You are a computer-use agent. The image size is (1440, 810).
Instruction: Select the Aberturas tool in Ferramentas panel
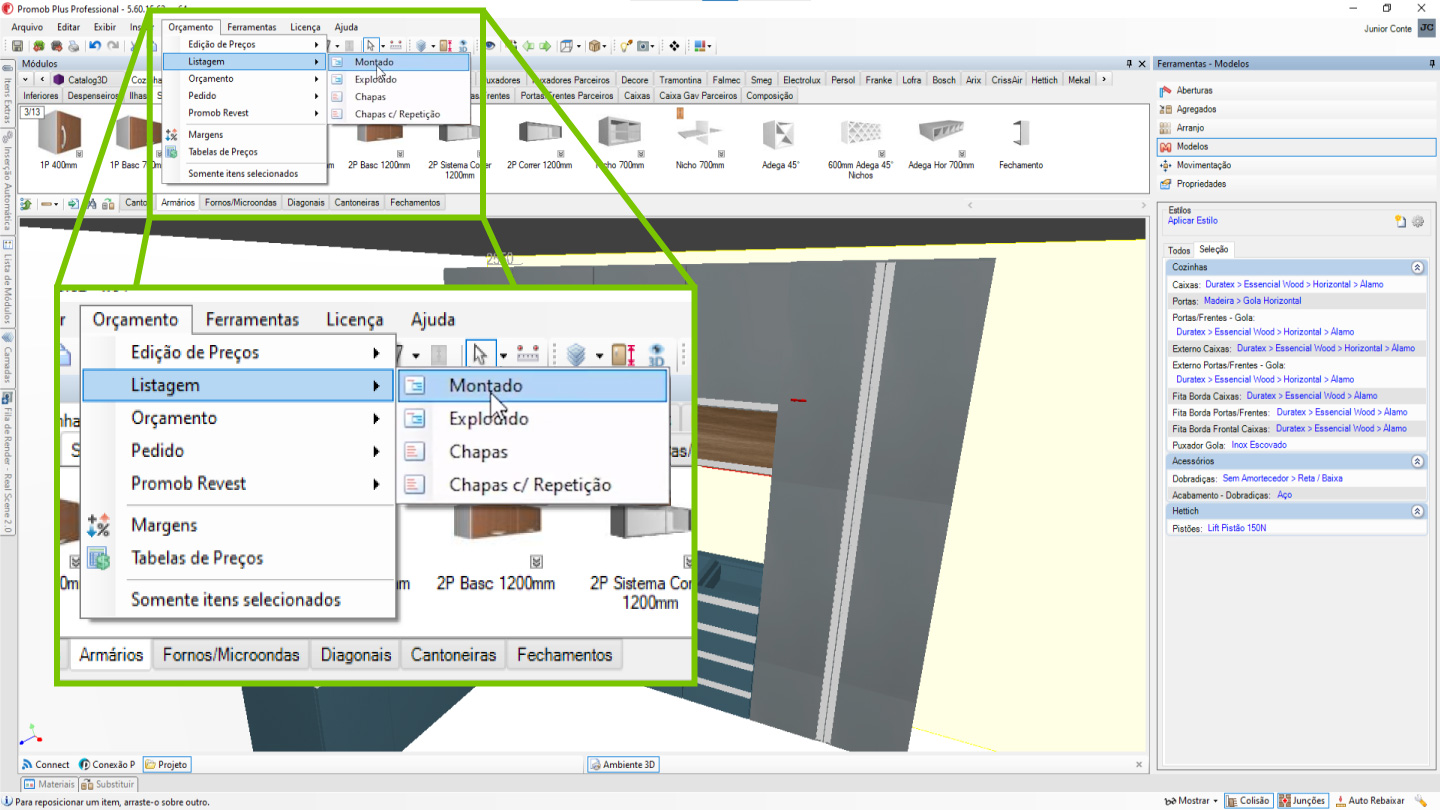pos(1195,91)
